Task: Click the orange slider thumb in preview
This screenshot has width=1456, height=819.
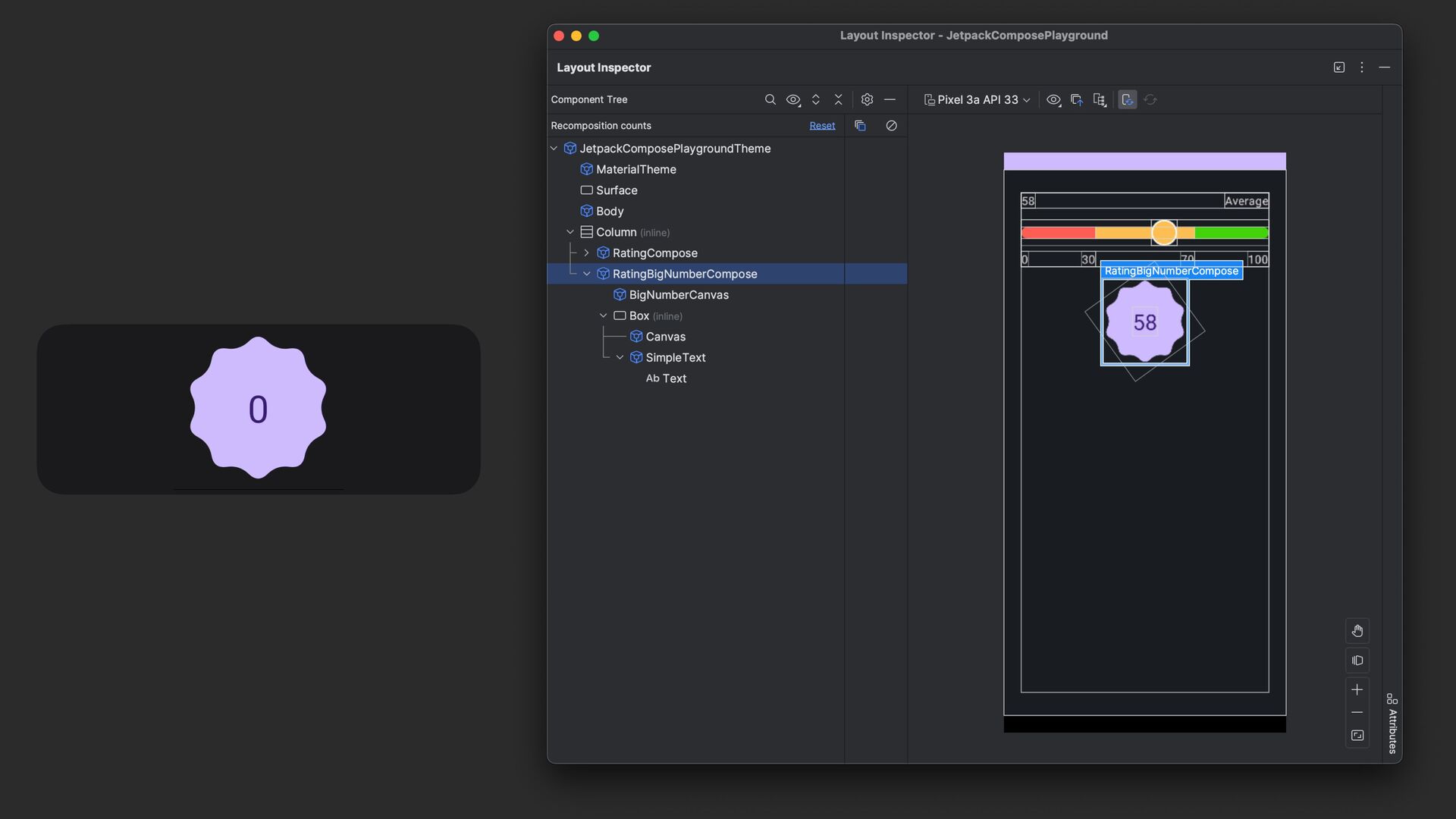Action: click(1163, 233)
